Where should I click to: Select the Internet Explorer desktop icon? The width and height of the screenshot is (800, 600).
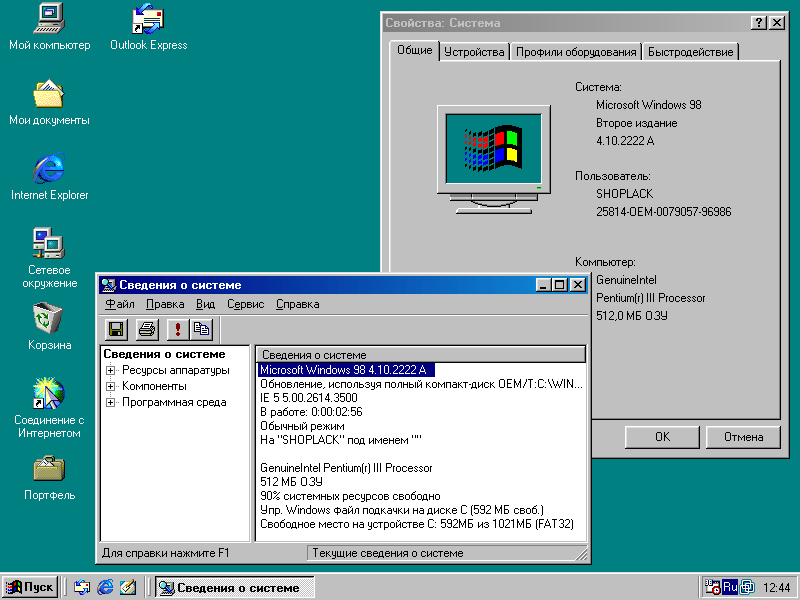[x=49, y=177]
